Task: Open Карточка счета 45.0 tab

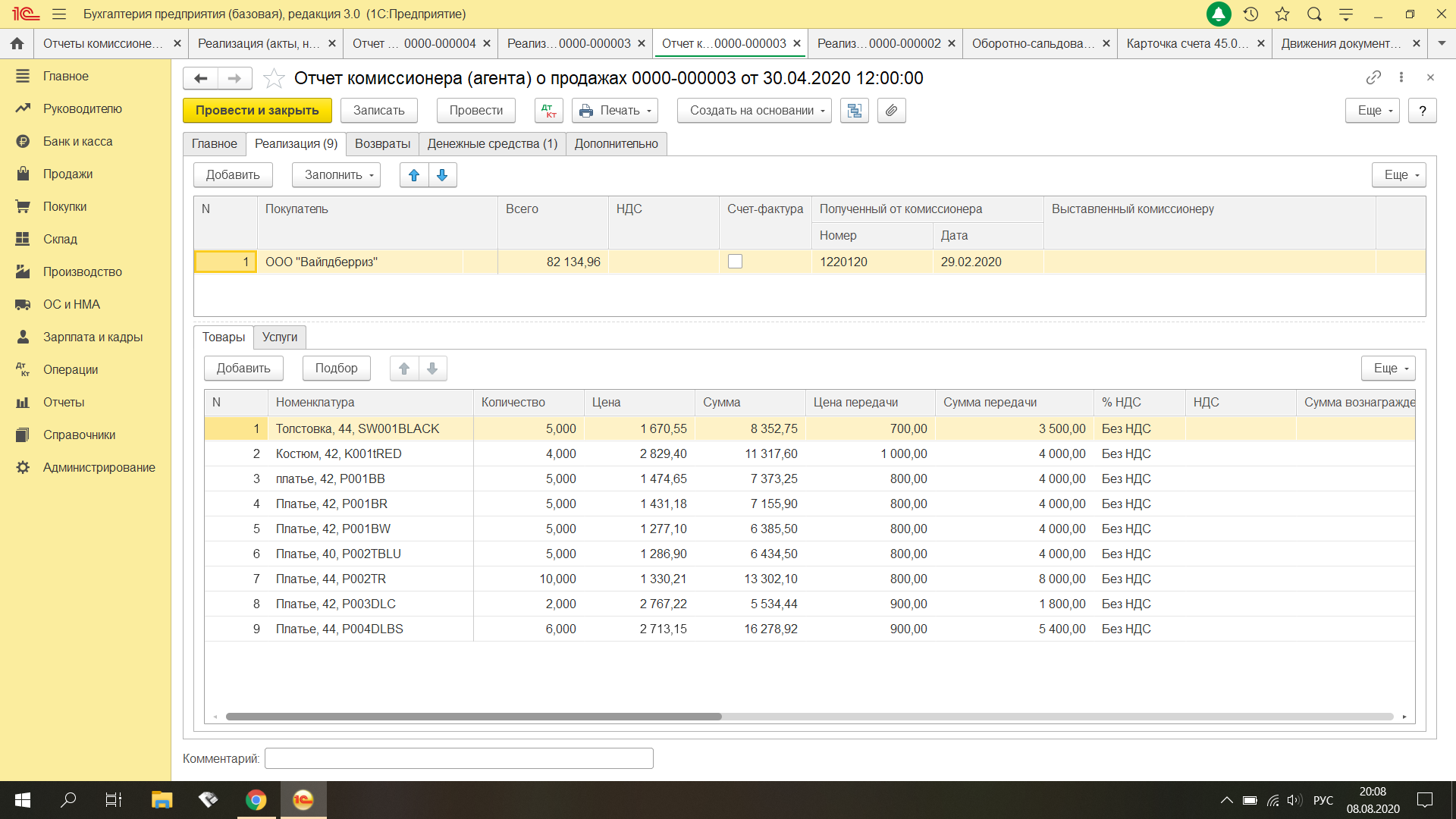Action: (x=1188, y=44)
